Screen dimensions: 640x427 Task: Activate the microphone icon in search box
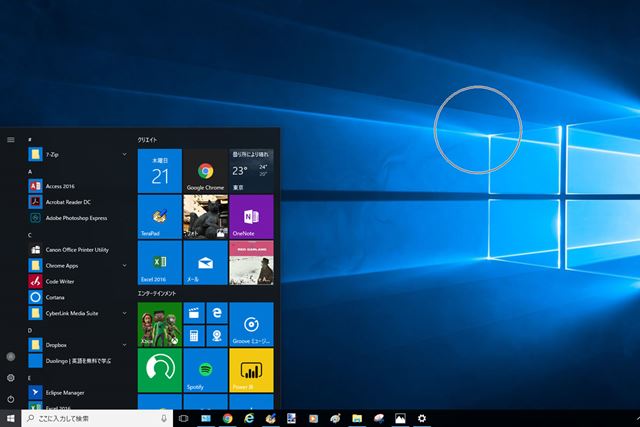(164, 418)
